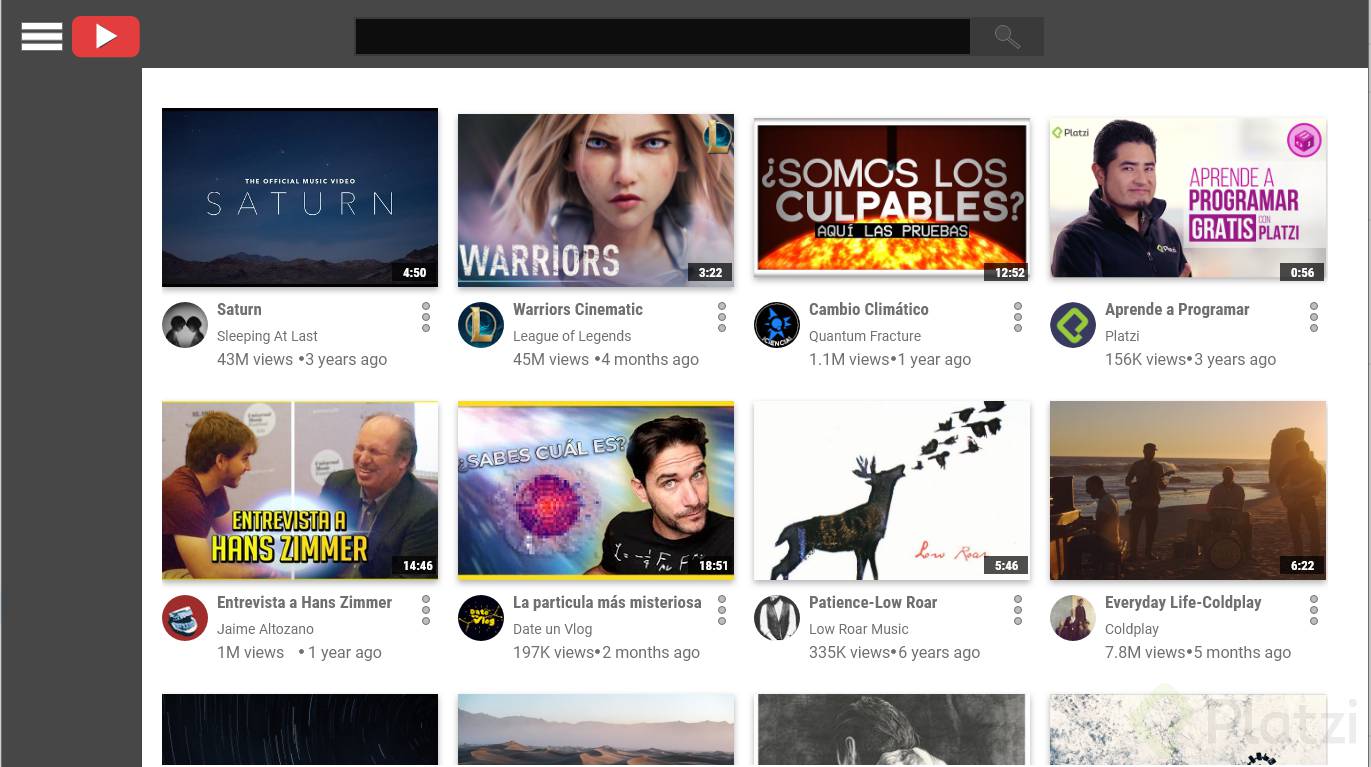
Task: Open options menu for Saturn video
Action: [x=426, y=317]
